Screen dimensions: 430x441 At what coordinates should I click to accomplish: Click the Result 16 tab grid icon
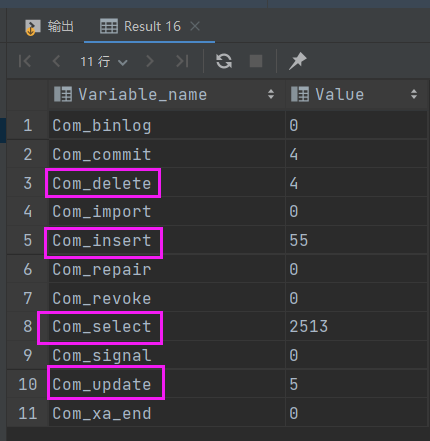(109, 26)
